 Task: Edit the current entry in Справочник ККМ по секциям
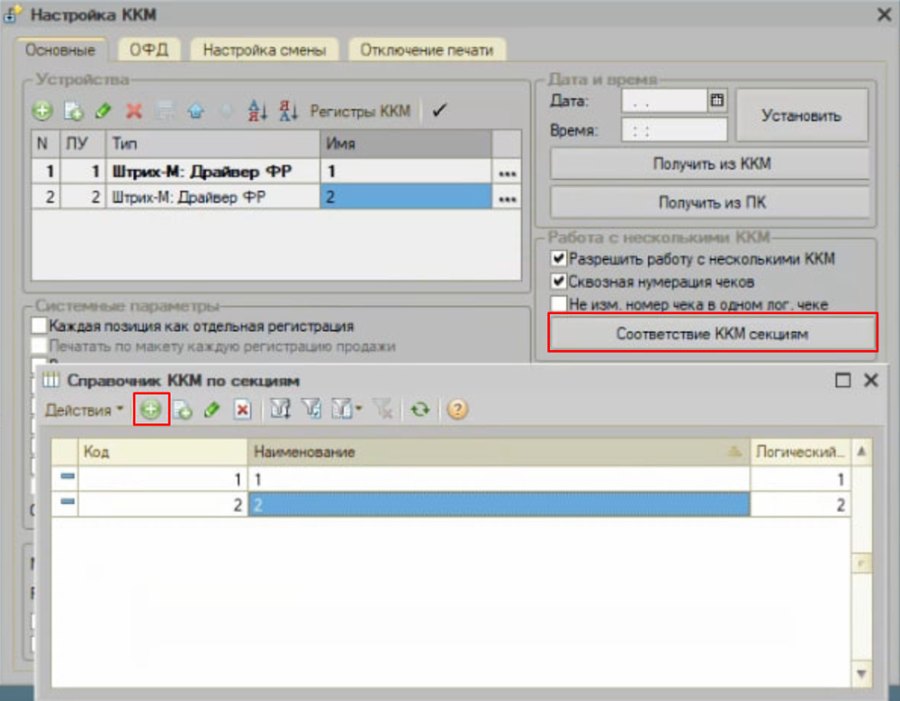click(x=212, y=409)
